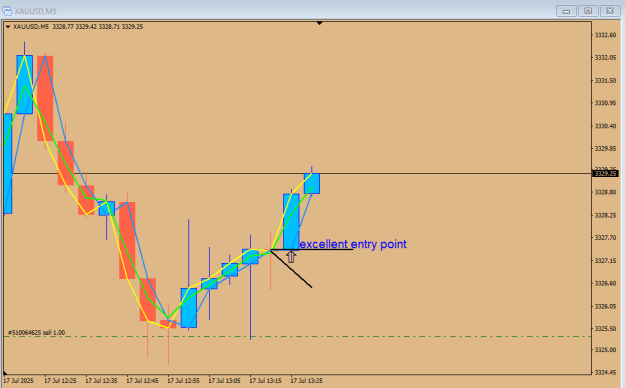This screenshot has height=388, width=625.
Task: Click the 17 Jul 12:45 time label
Action: click(x=142, y=381)
